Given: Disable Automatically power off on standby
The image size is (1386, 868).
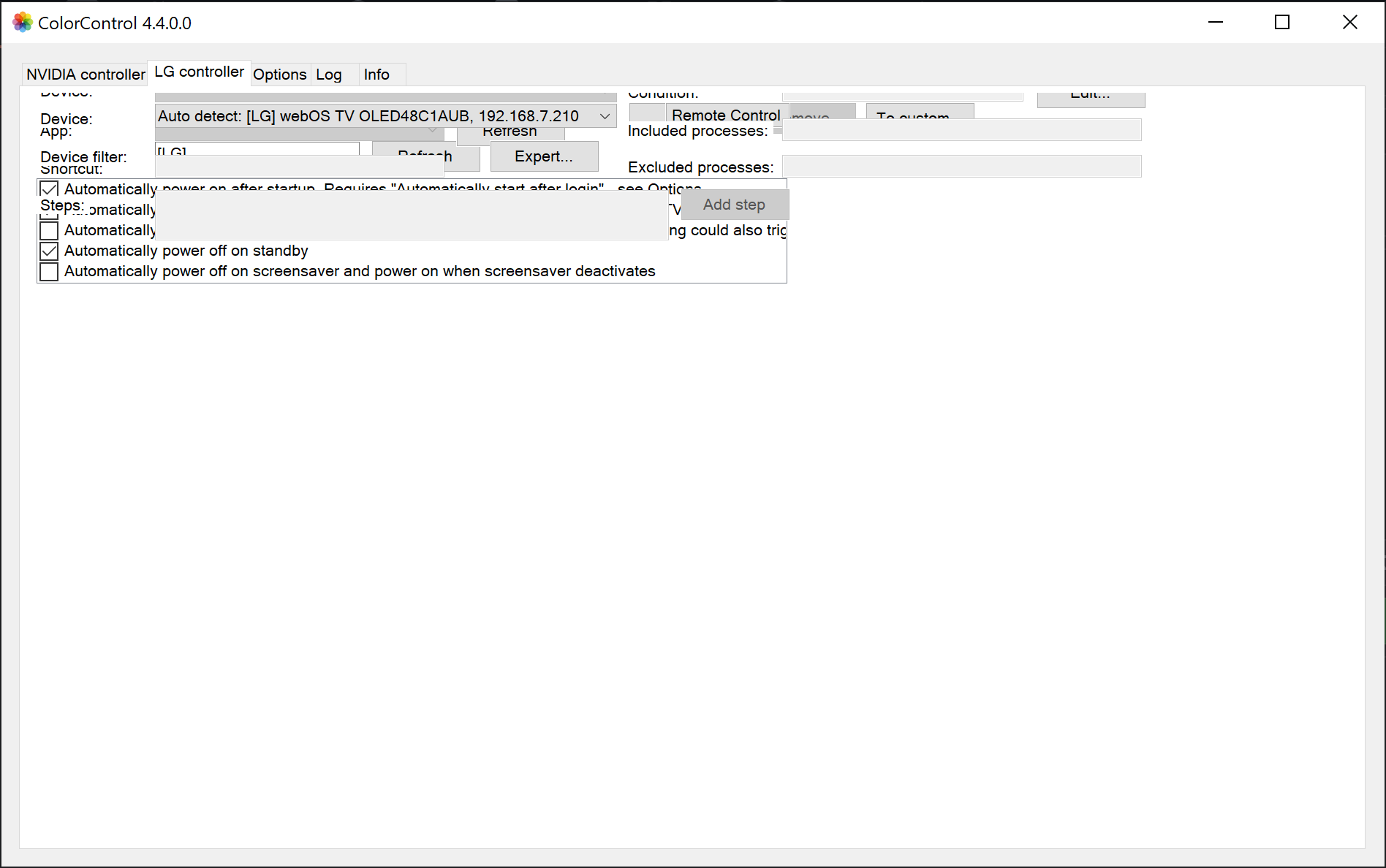Looking at the screenshot, I should point(48,251).
